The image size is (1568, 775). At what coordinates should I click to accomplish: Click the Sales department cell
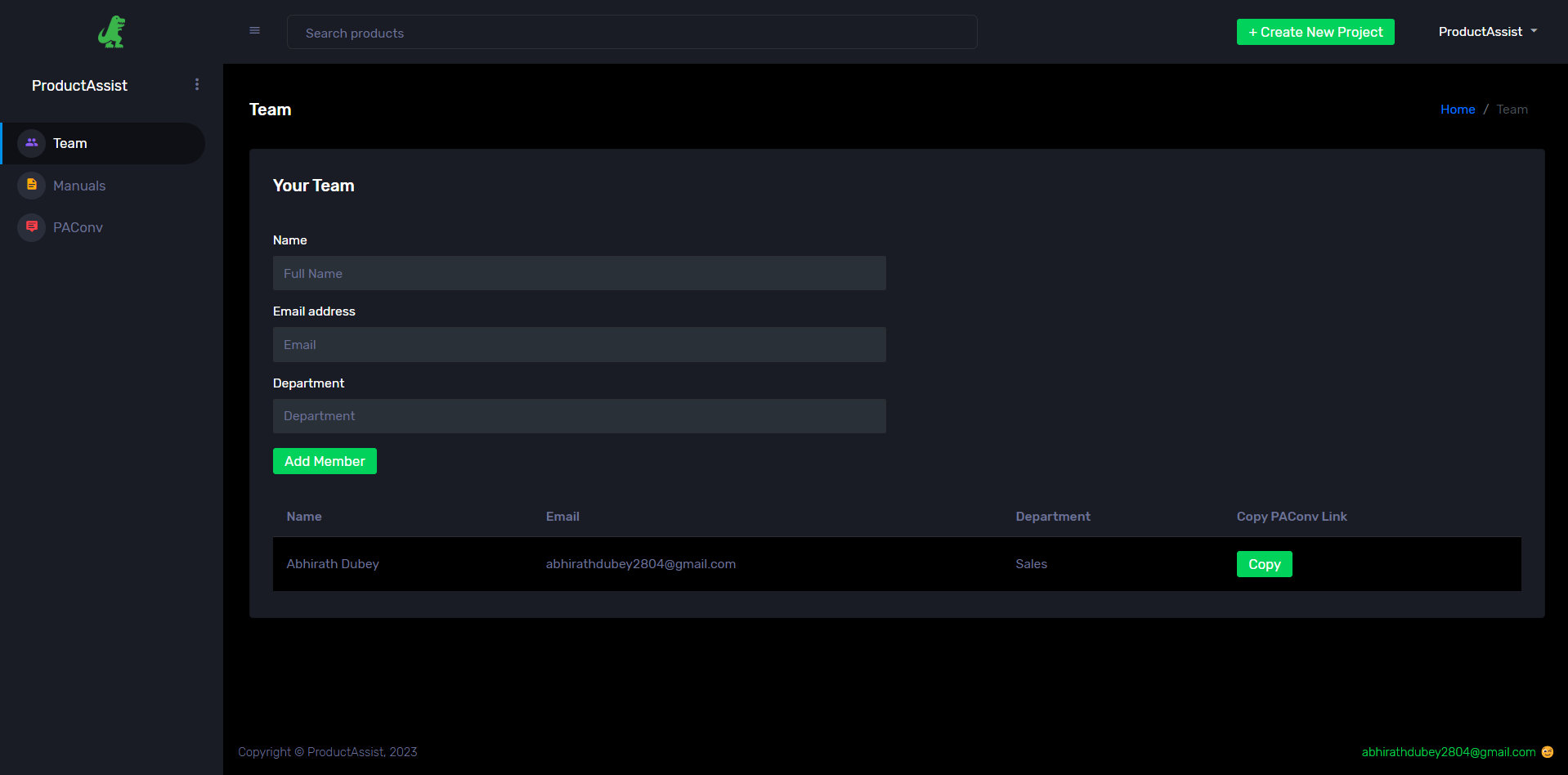click(x=1031, y=564)
